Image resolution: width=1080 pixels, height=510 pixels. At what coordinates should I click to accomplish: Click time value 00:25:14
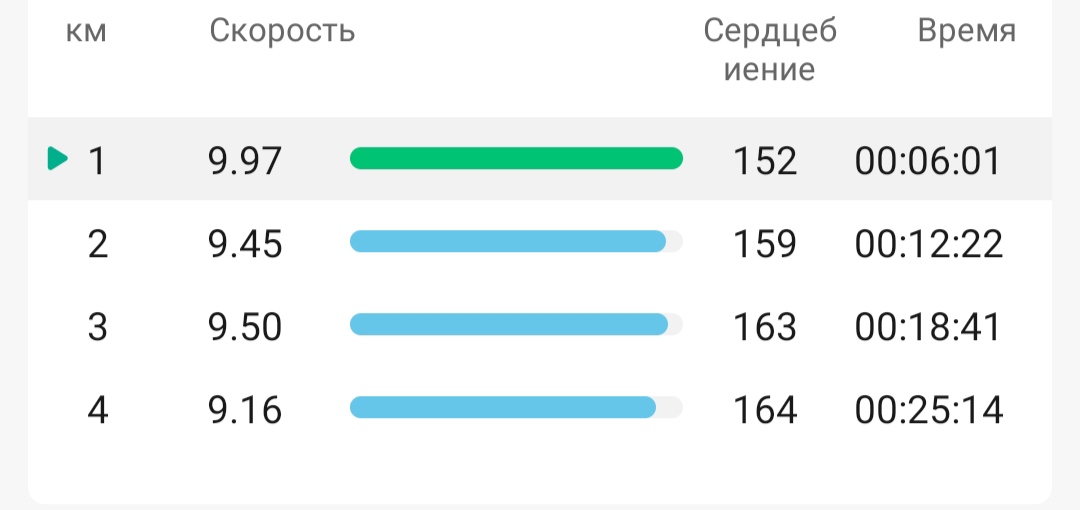pos(929,410)
